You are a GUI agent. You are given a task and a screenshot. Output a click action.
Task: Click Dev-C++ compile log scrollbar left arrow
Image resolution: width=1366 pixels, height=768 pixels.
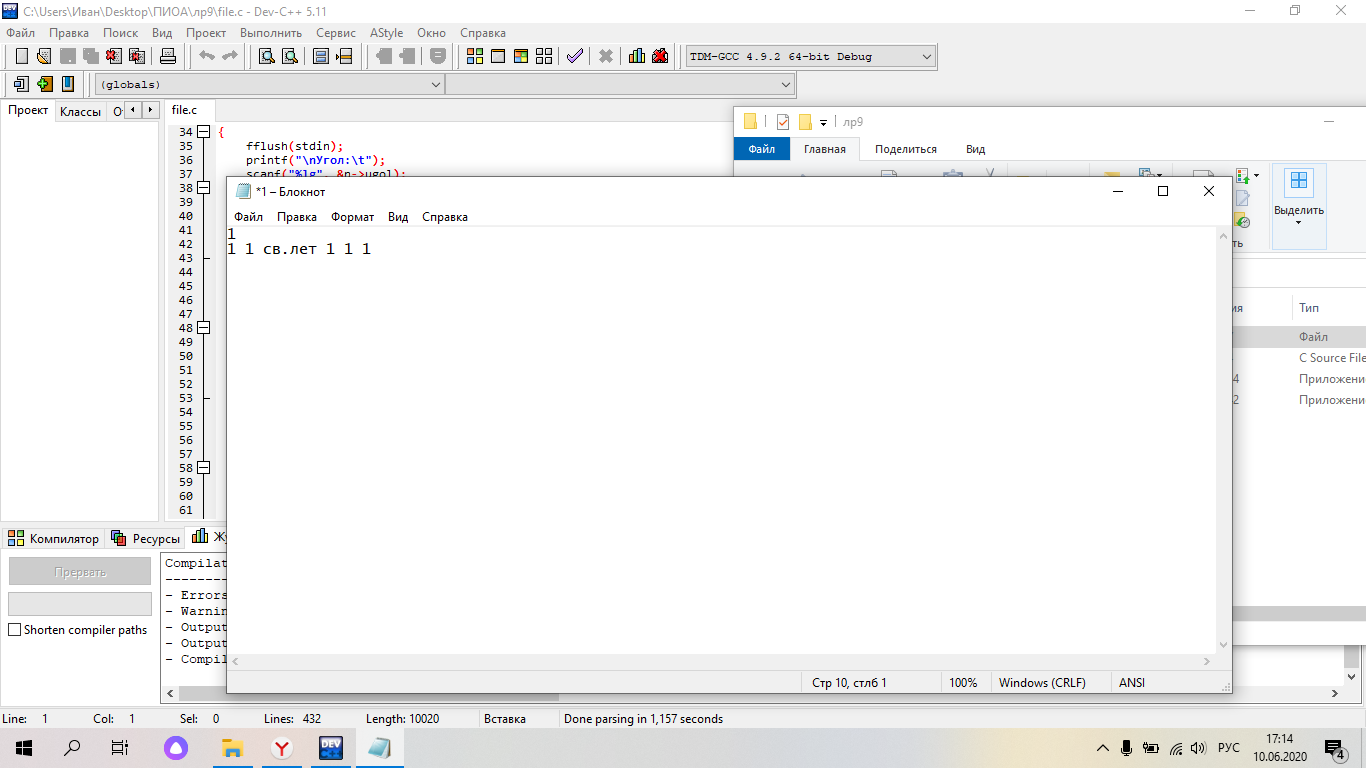169,693
